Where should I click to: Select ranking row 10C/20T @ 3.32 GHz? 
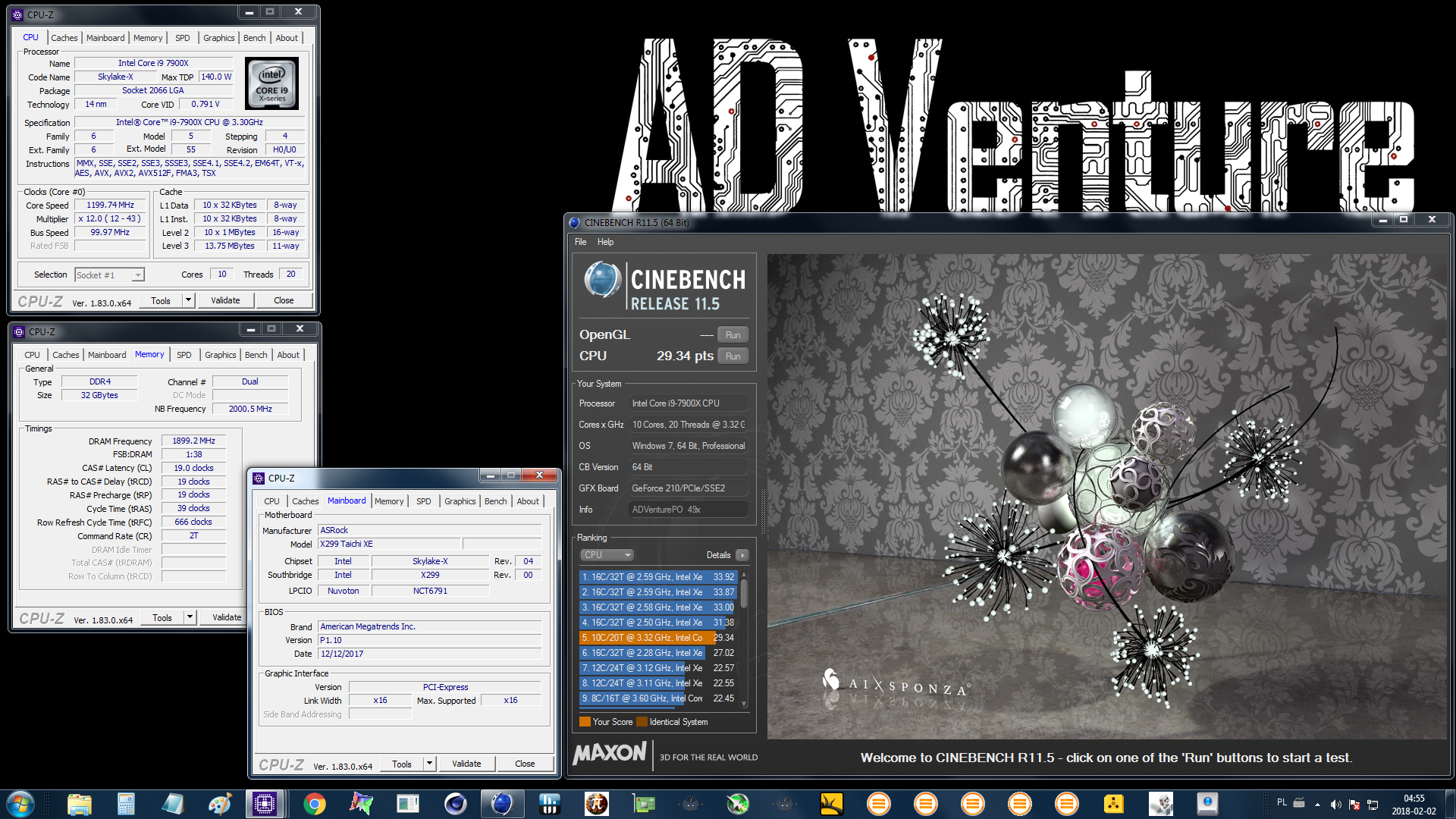657,638
